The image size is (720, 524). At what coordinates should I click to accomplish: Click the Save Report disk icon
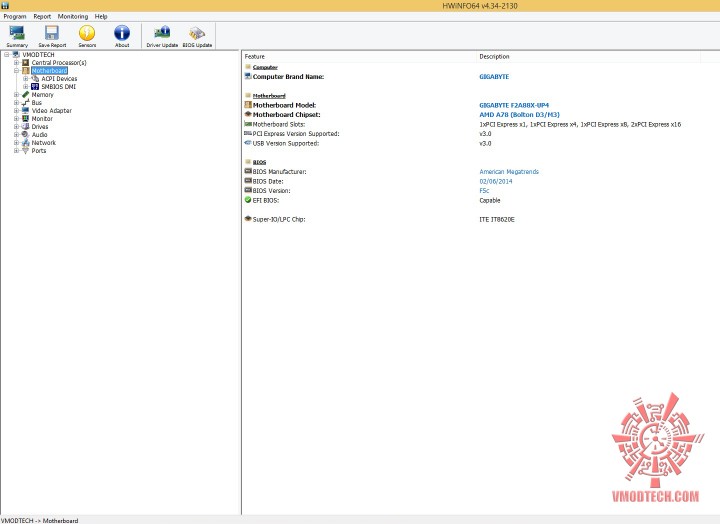pyautogui.click(x=52, y=33)
